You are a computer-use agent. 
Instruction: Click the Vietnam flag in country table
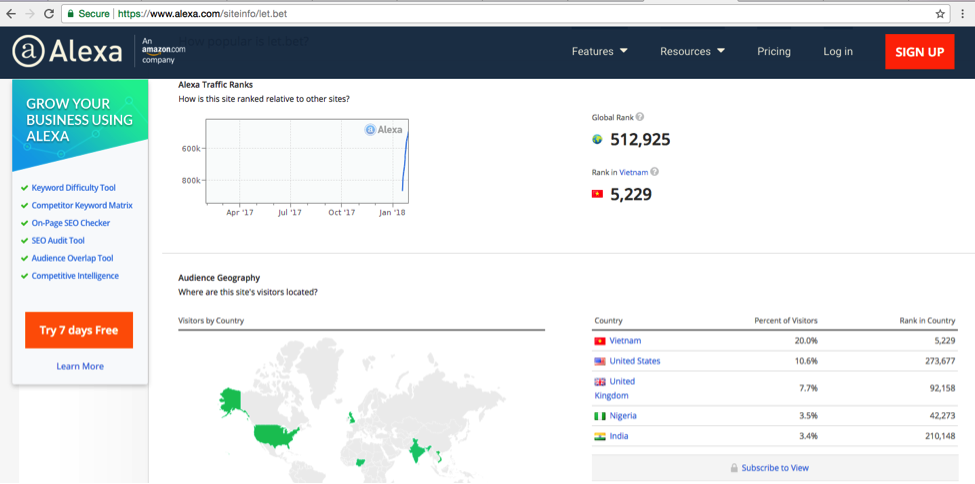(x=600, y=341)
